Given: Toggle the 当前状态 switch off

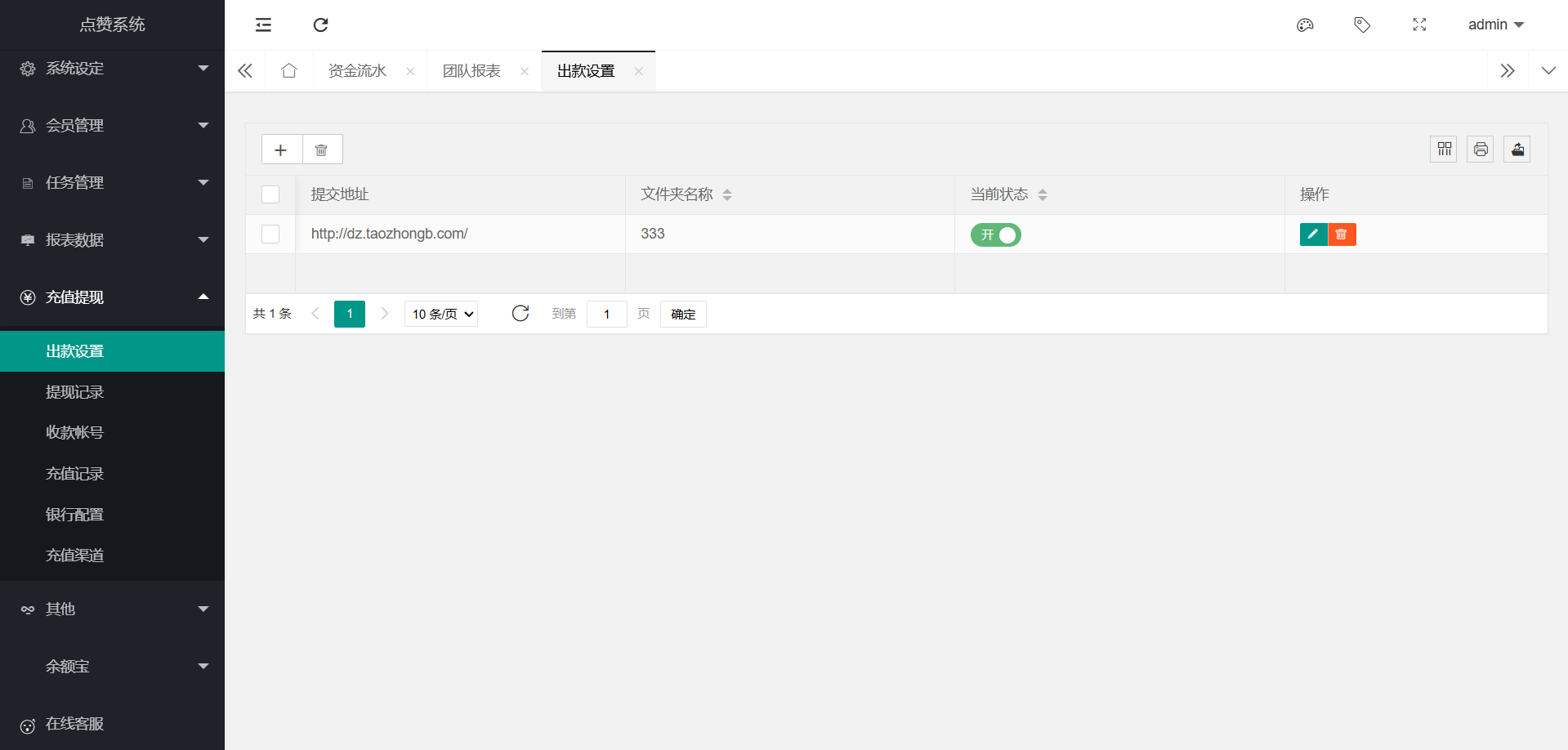Looking at the screenshot, I should click(995, 235).
